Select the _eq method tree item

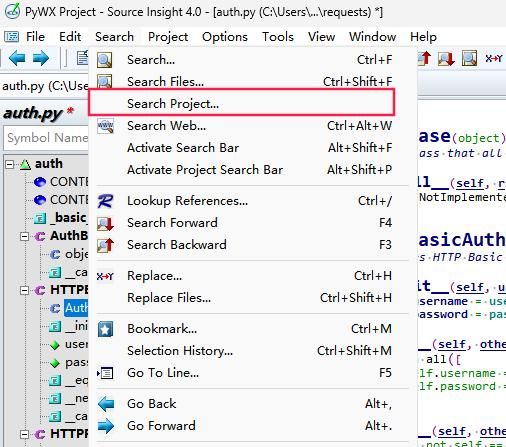(x=77, y=380)
